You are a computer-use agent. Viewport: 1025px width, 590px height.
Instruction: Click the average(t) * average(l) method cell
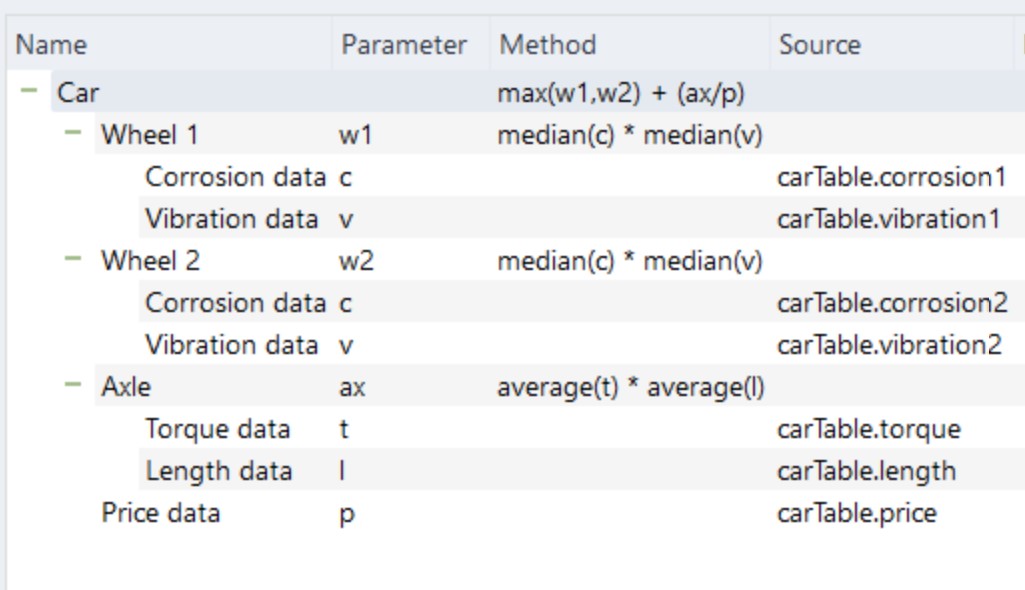(x=630, y=387)
